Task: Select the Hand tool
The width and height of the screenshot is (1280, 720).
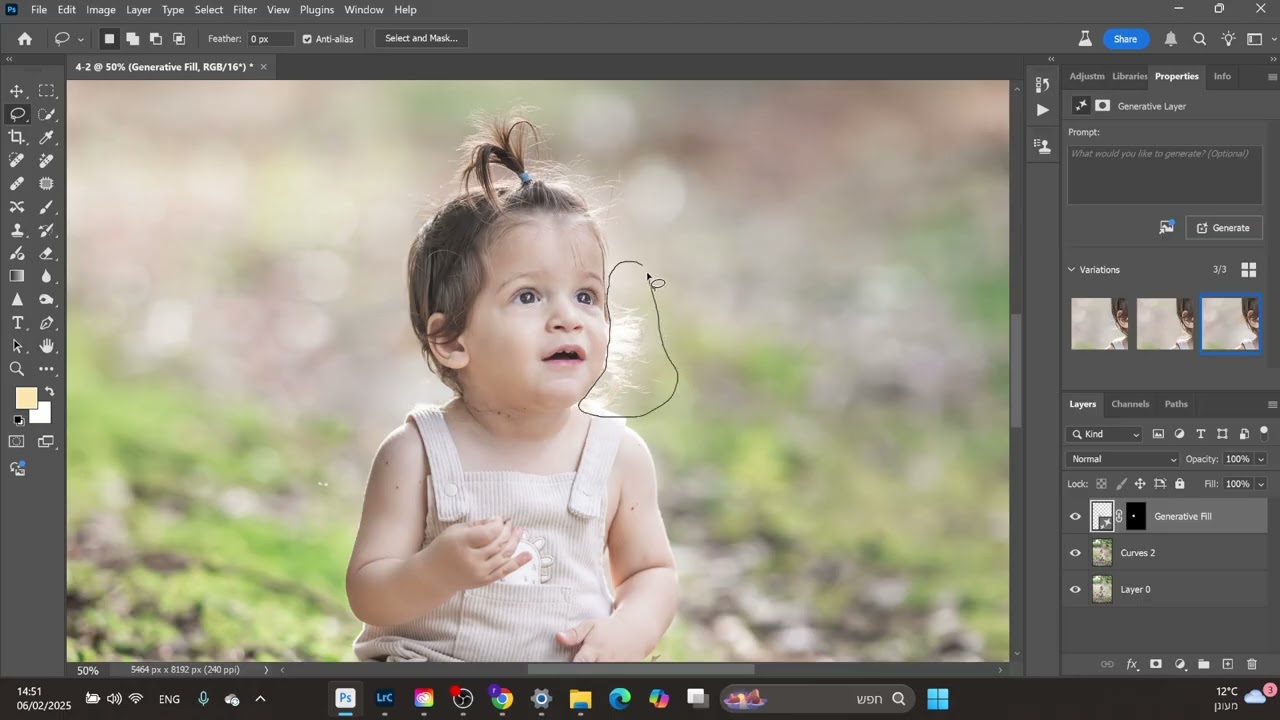Action: click(x=46, y=346)
